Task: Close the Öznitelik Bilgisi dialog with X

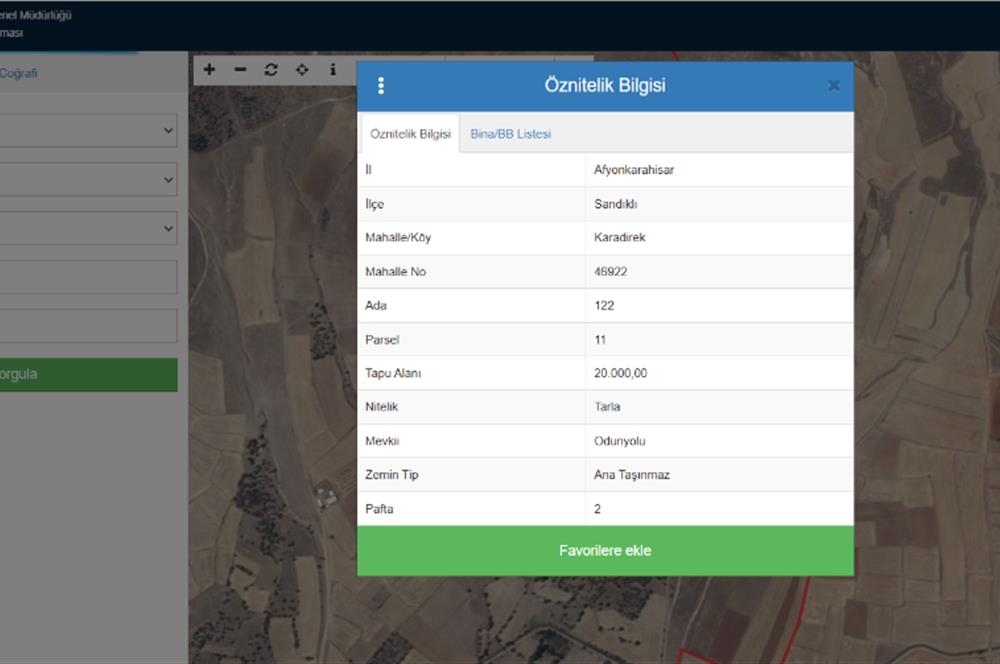Action: coord(834,86)
